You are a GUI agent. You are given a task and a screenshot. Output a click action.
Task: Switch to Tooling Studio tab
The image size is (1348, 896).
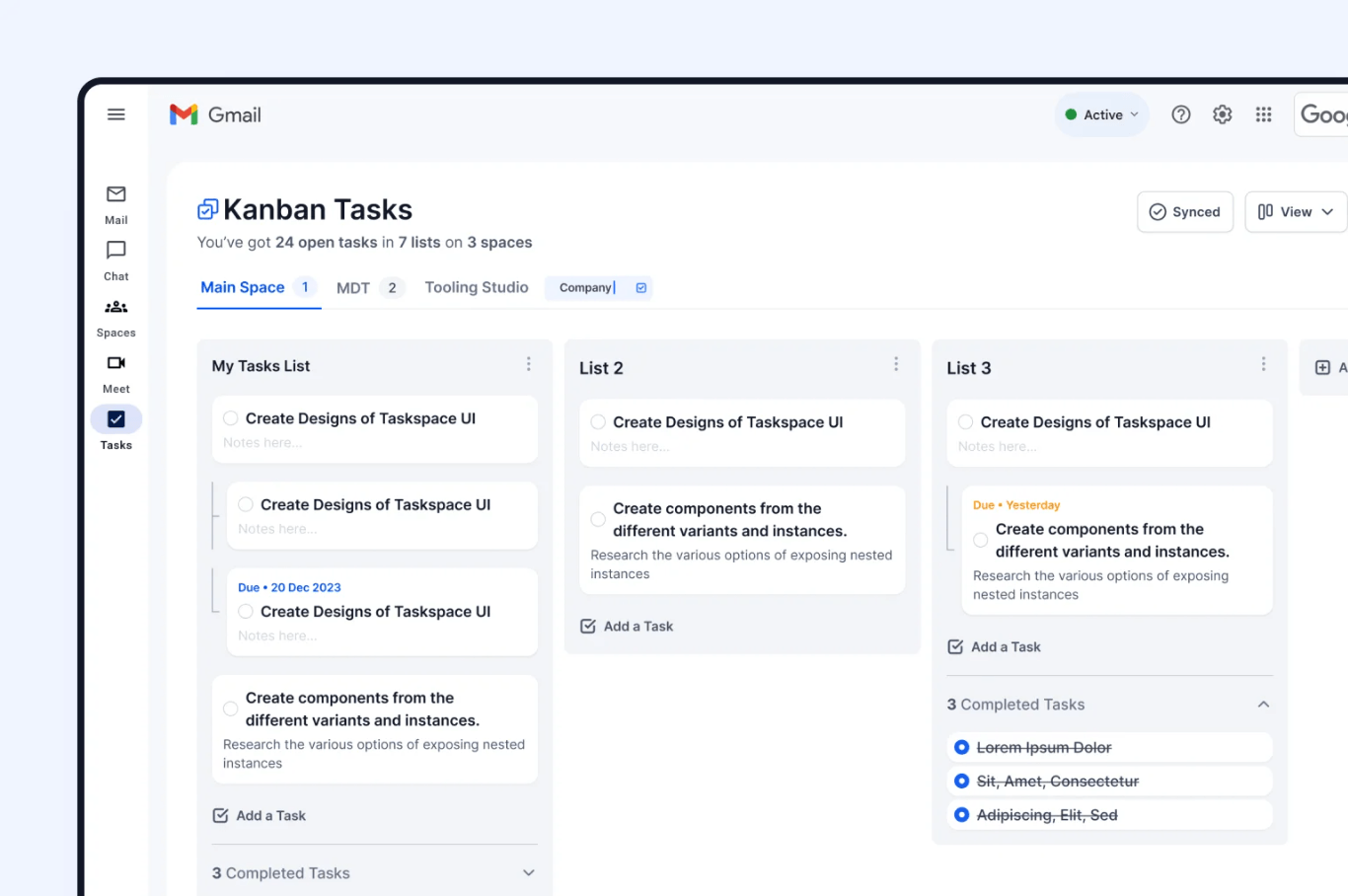pyautogui.click(x=477, y=287)
